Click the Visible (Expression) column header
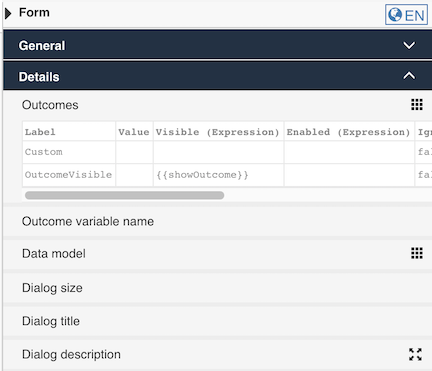 pos(218,131)
